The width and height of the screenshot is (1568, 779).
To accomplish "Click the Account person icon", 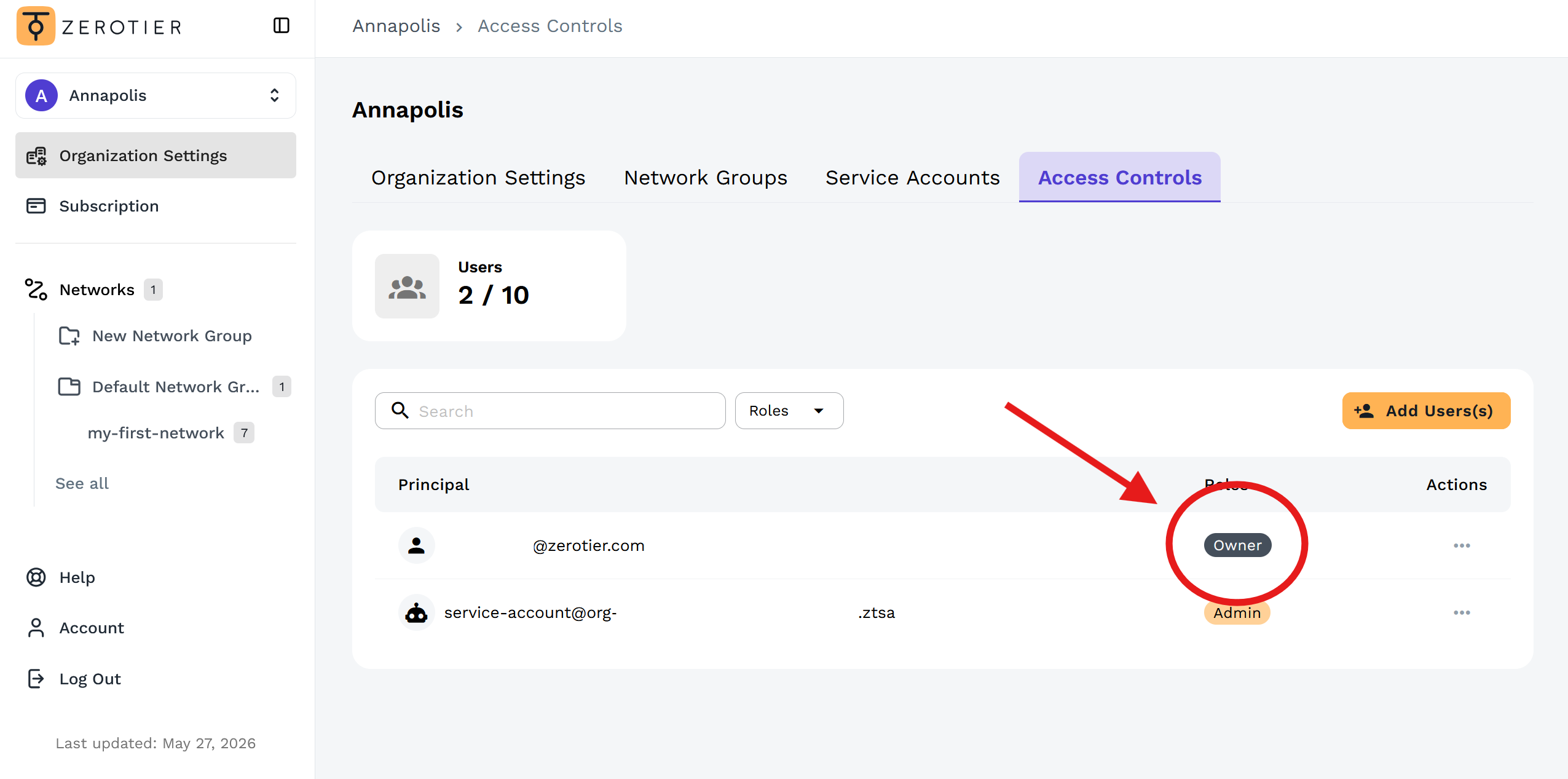I will (36, 628).
